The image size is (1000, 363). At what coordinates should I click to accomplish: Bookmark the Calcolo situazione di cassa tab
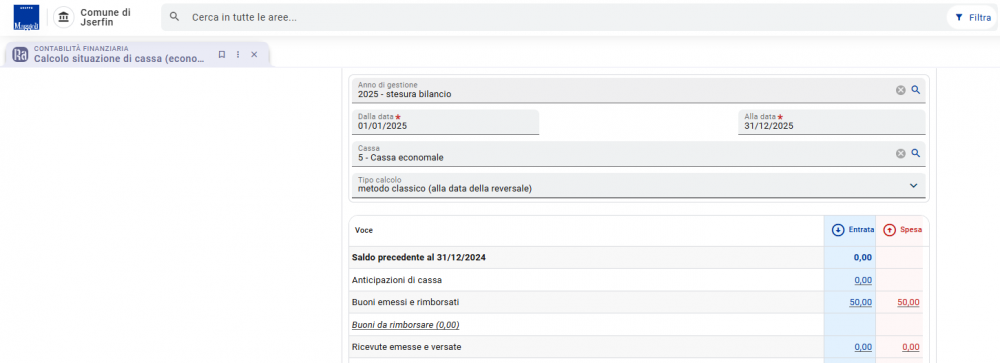(222, 55)
